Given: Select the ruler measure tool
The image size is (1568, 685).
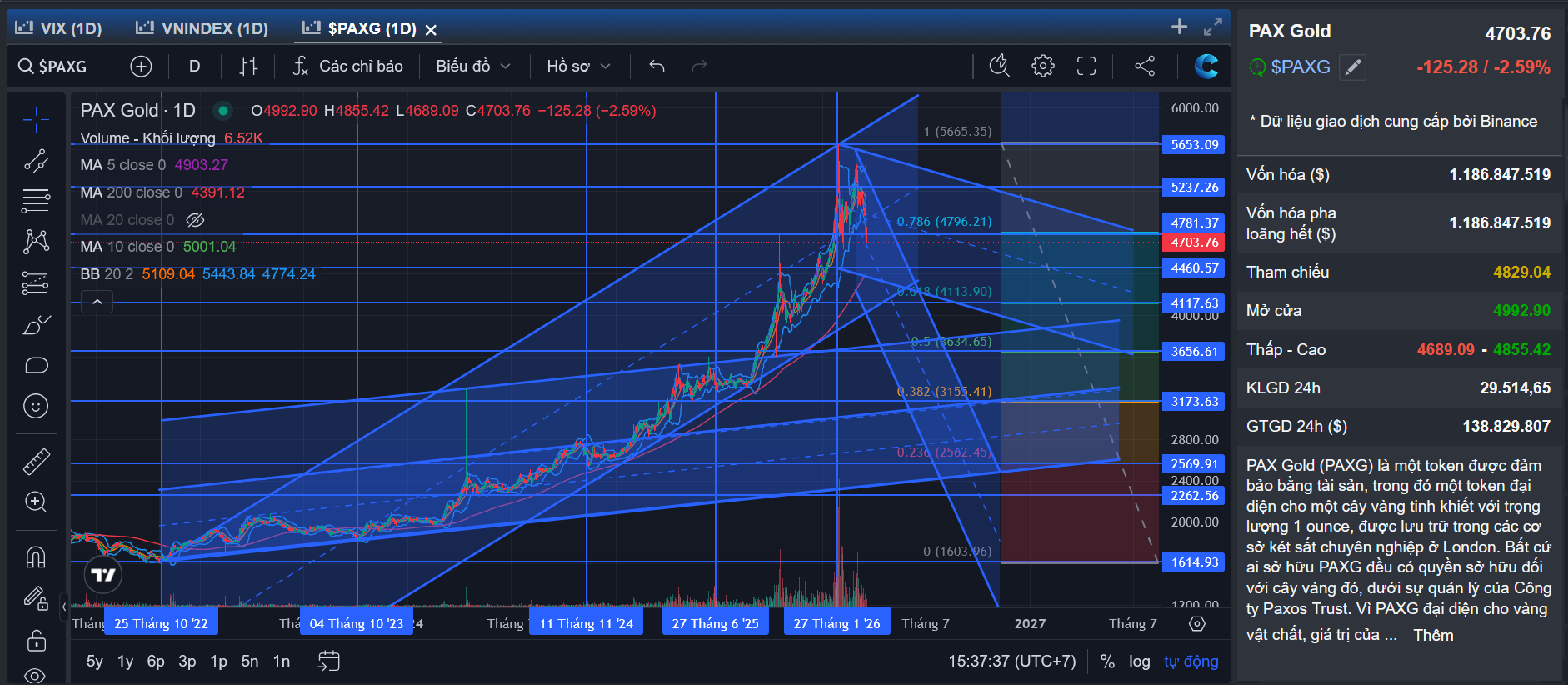Looking at the screenshot, I should [36, 461].
